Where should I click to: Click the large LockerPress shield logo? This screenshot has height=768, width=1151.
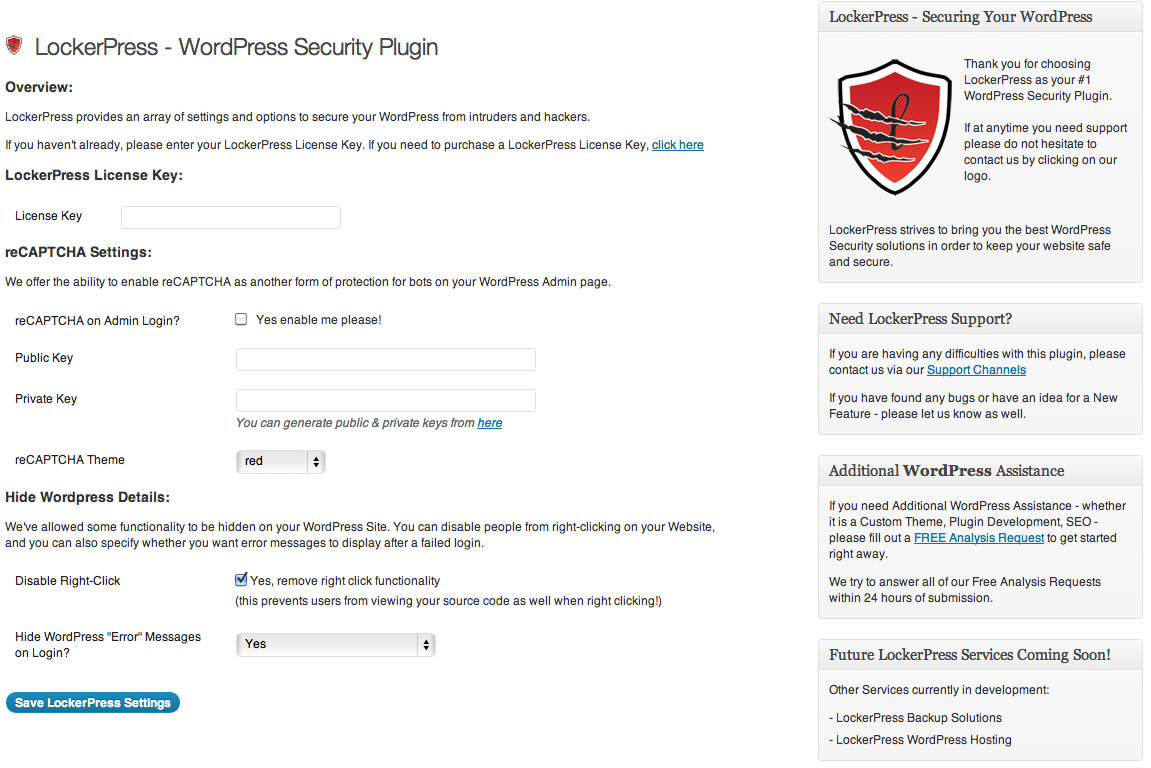(x=891, y=127)
